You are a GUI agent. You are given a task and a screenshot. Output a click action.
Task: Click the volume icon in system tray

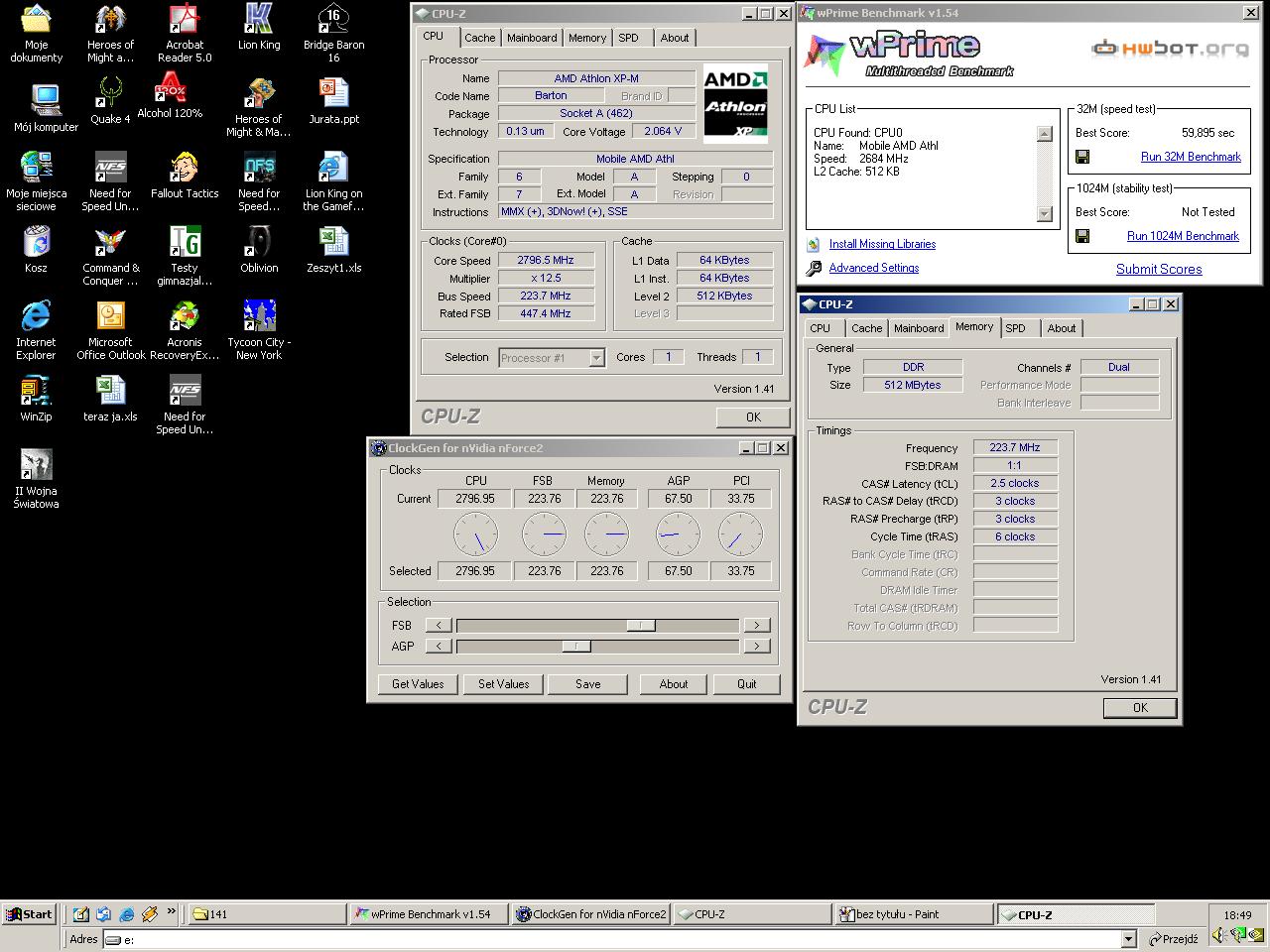tap(1218, 935)
